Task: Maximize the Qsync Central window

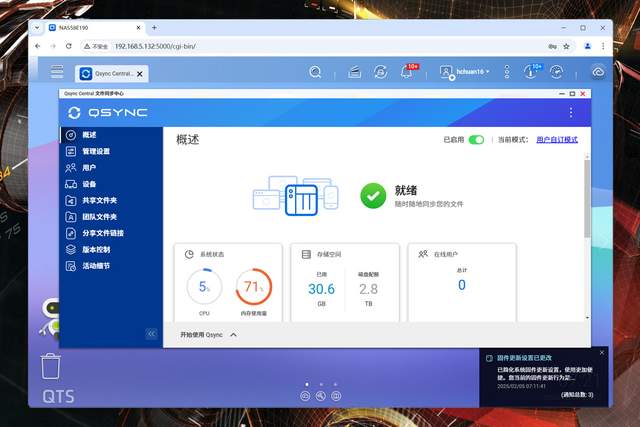Action: [572, 93]
